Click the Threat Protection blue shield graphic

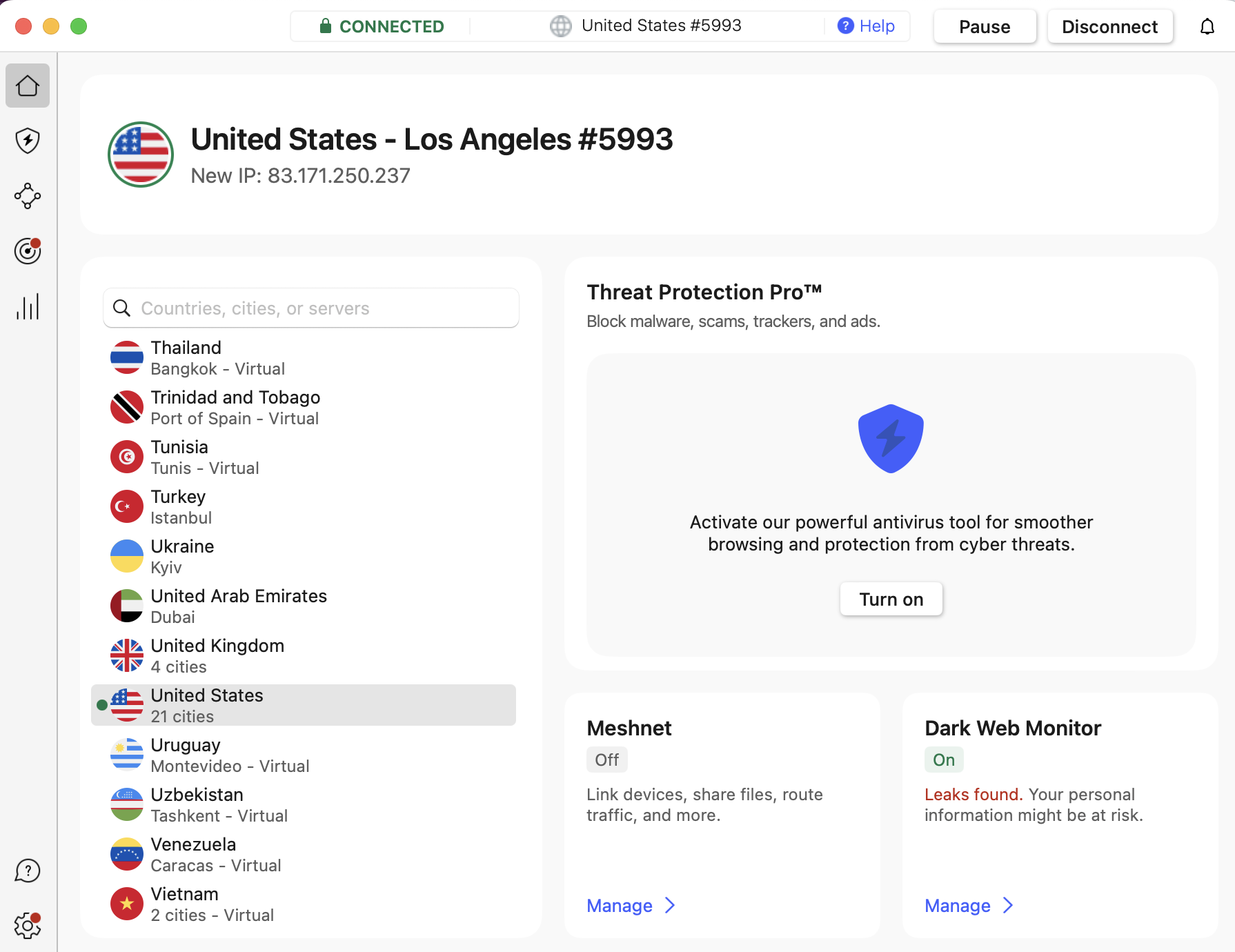point(891,439)
